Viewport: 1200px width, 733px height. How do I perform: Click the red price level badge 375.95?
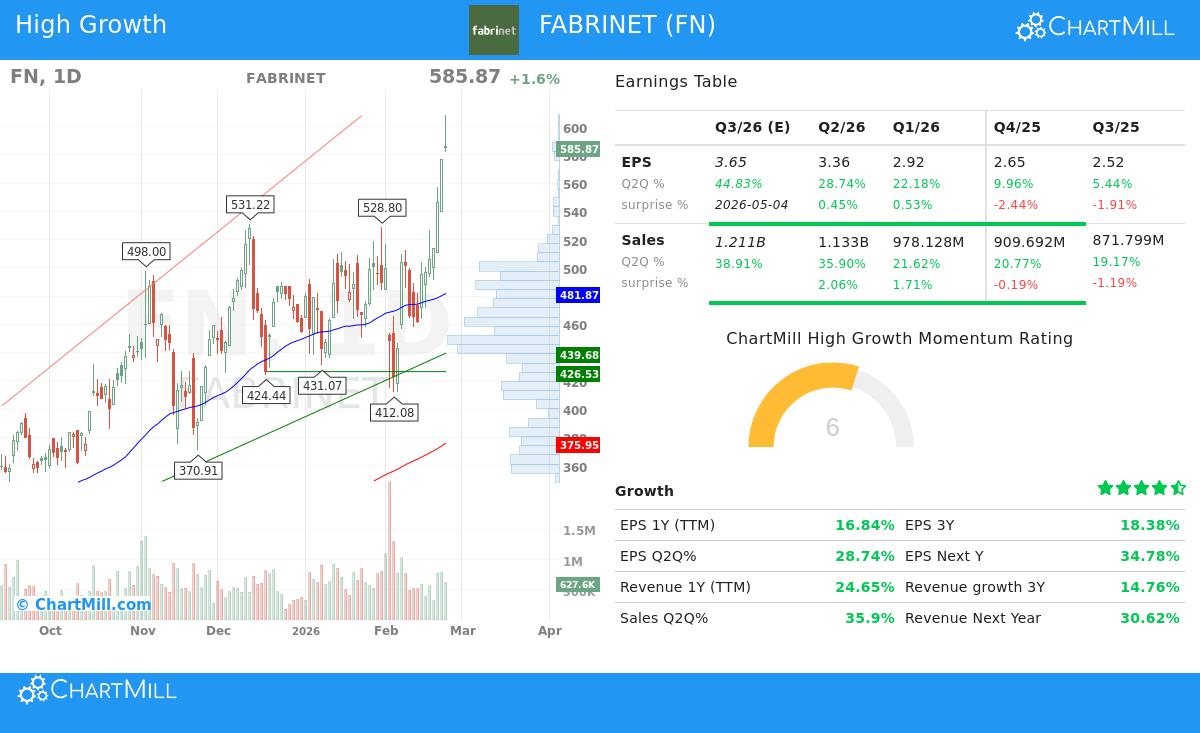point(579,445)
